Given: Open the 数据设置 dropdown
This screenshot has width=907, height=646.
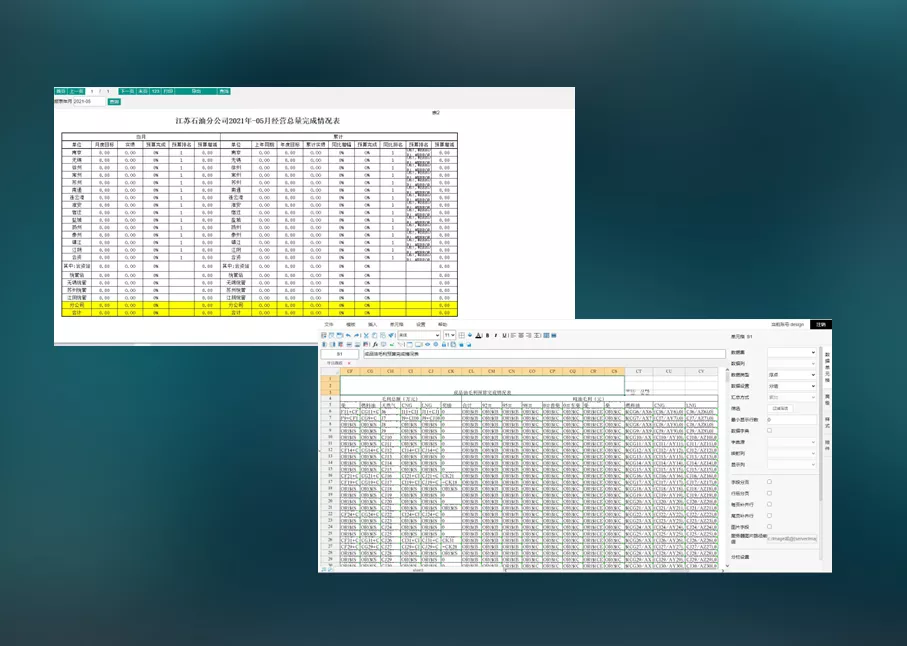Looking at the screenshot, I should pyautogui.click(x=792, y=386).
